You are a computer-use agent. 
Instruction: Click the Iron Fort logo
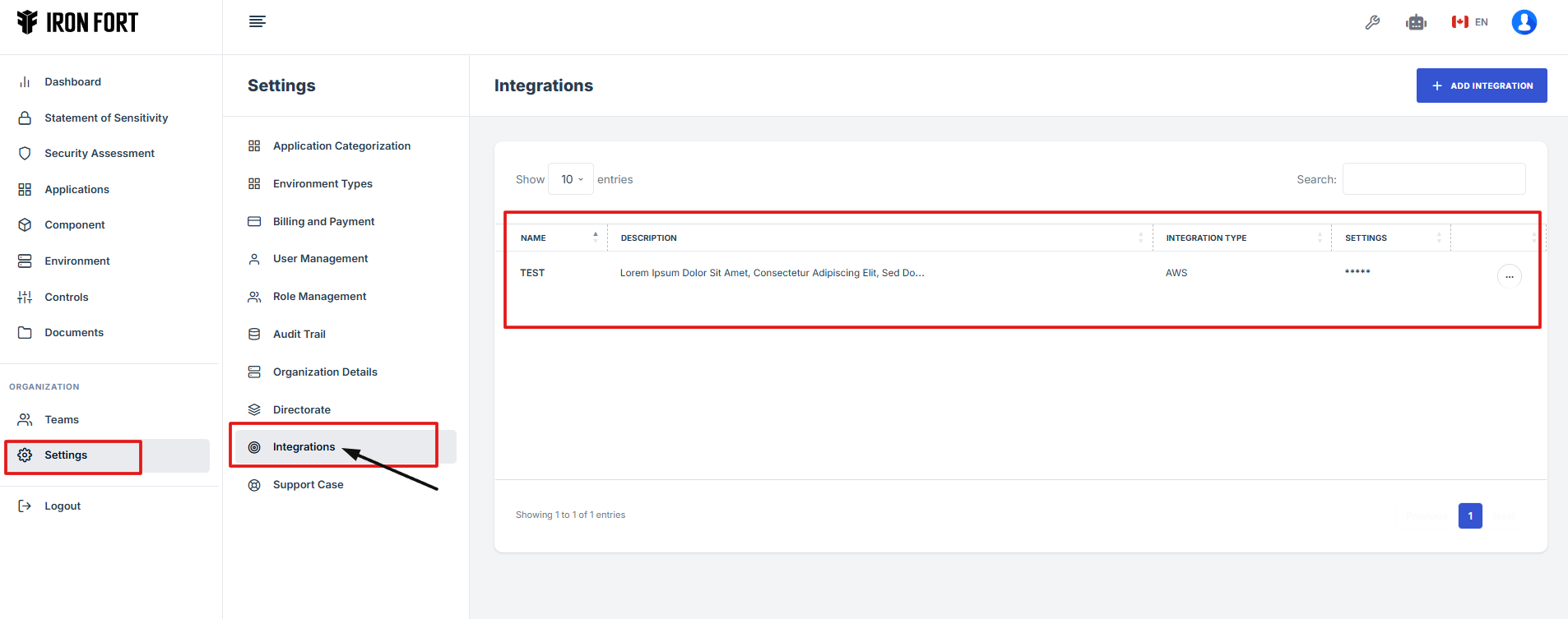click(x=78, y=22)
